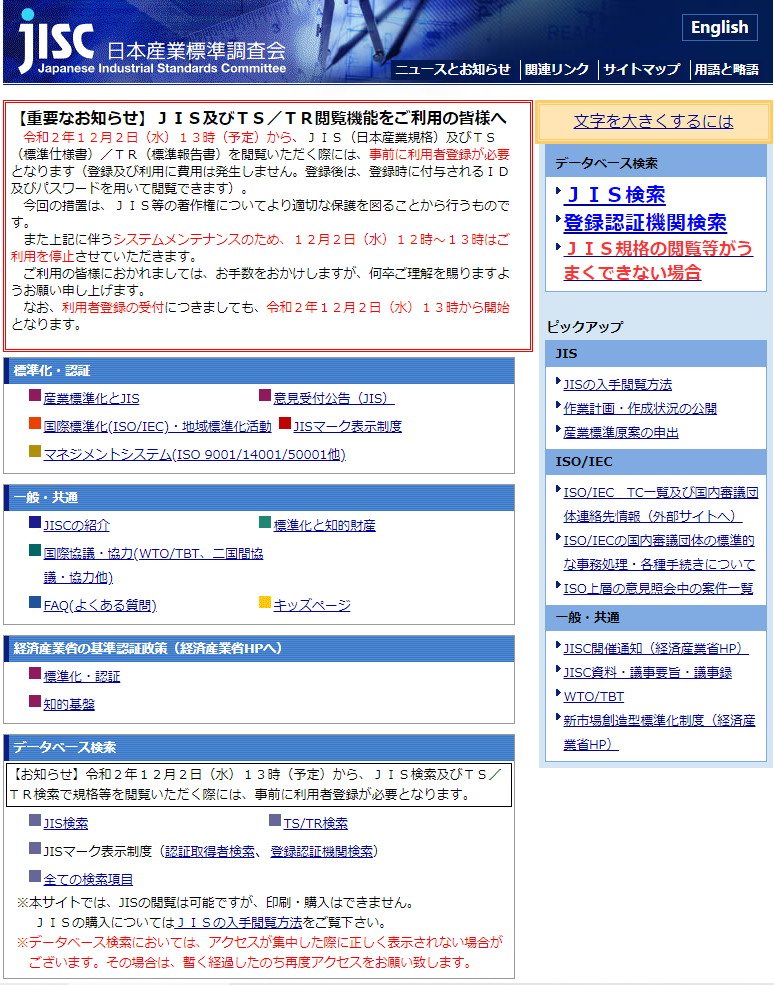
Task: Click the gray square beside TS/TR検索
Action: (x=275, y=820)
